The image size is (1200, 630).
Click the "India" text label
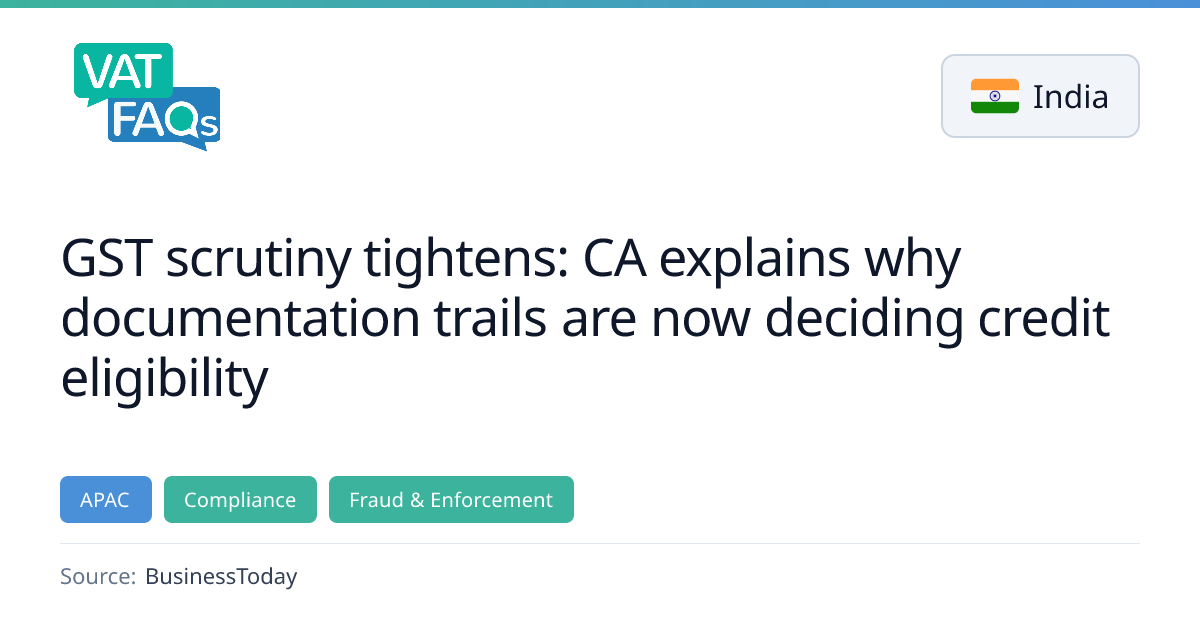tap(1070, 97)
